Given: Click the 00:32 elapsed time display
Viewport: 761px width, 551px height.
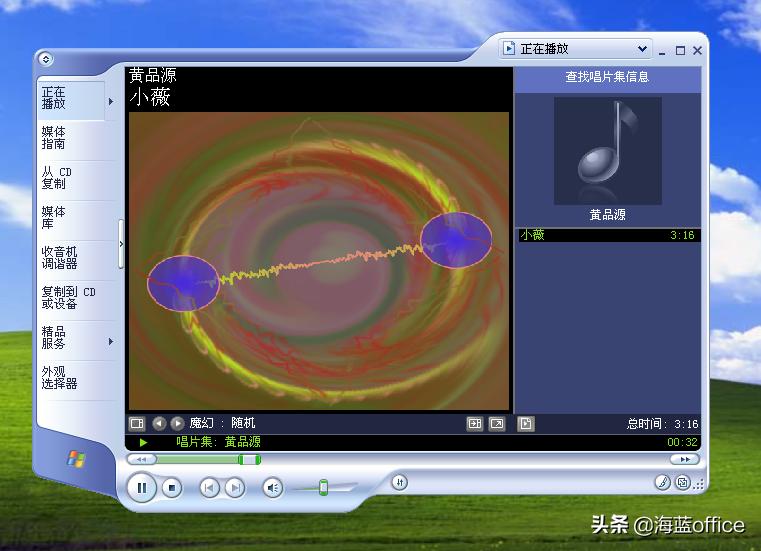Looking at the screenshot, I should pyautogui.click(x=682, y=442).
